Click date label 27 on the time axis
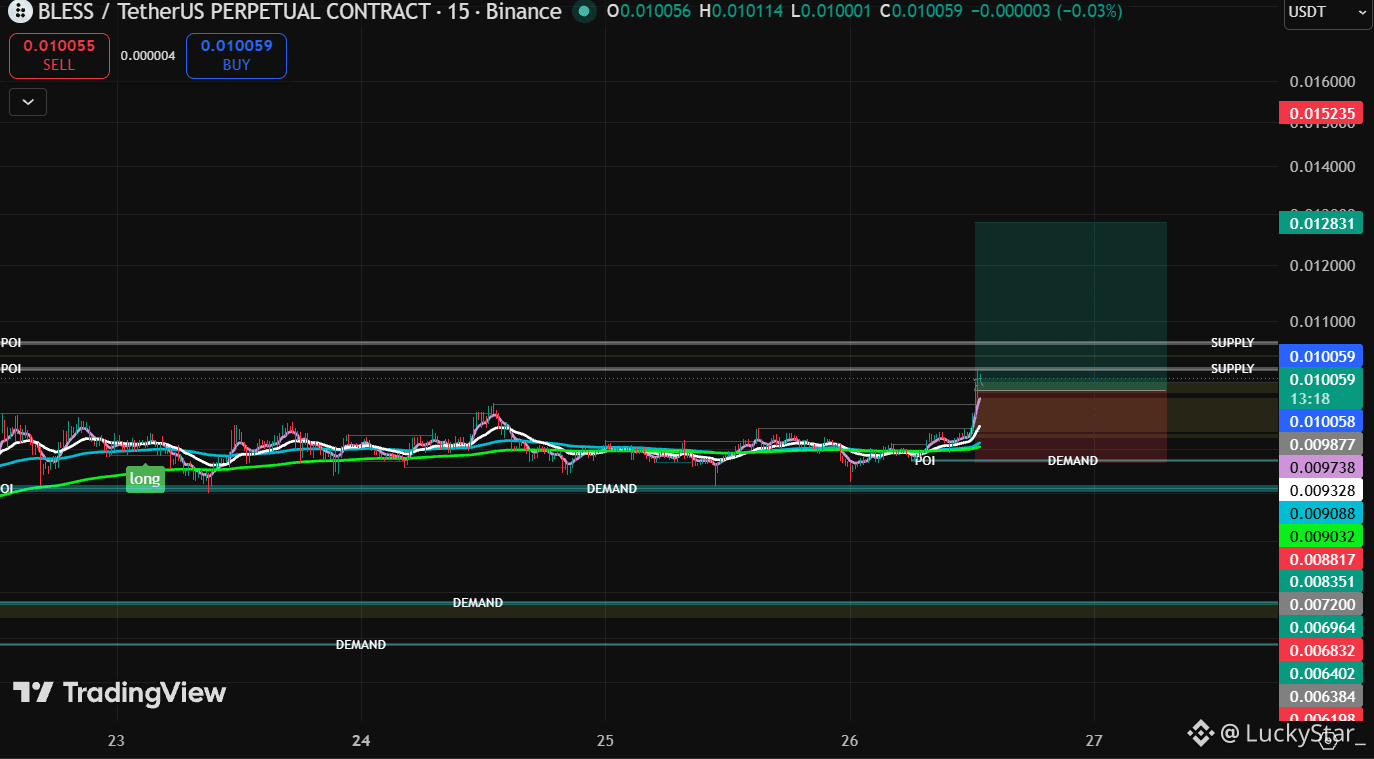The height and width of the screenshot is (759, 1374). [1094, 741]
